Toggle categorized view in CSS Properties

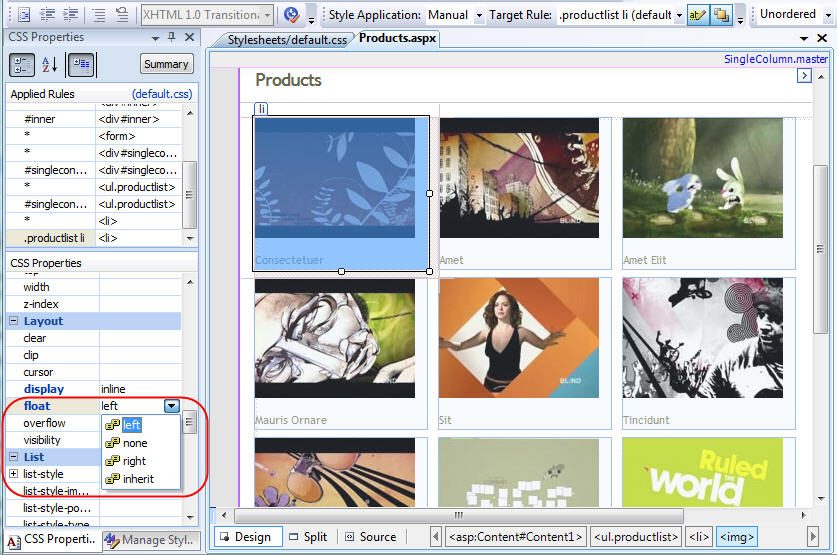(22, 65)
